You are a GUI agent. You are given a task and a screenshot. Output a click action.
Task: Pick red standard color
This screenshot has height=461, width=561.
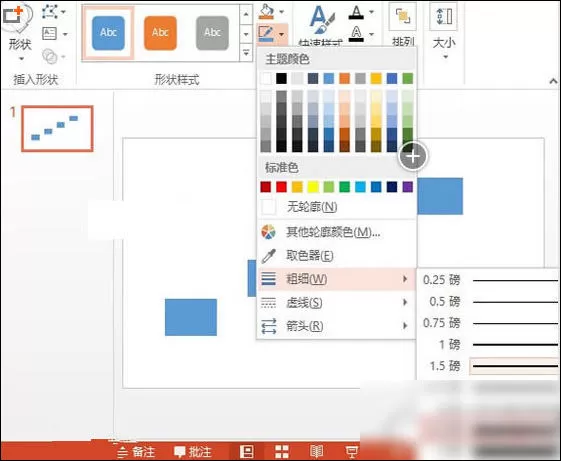coord(282,187)
